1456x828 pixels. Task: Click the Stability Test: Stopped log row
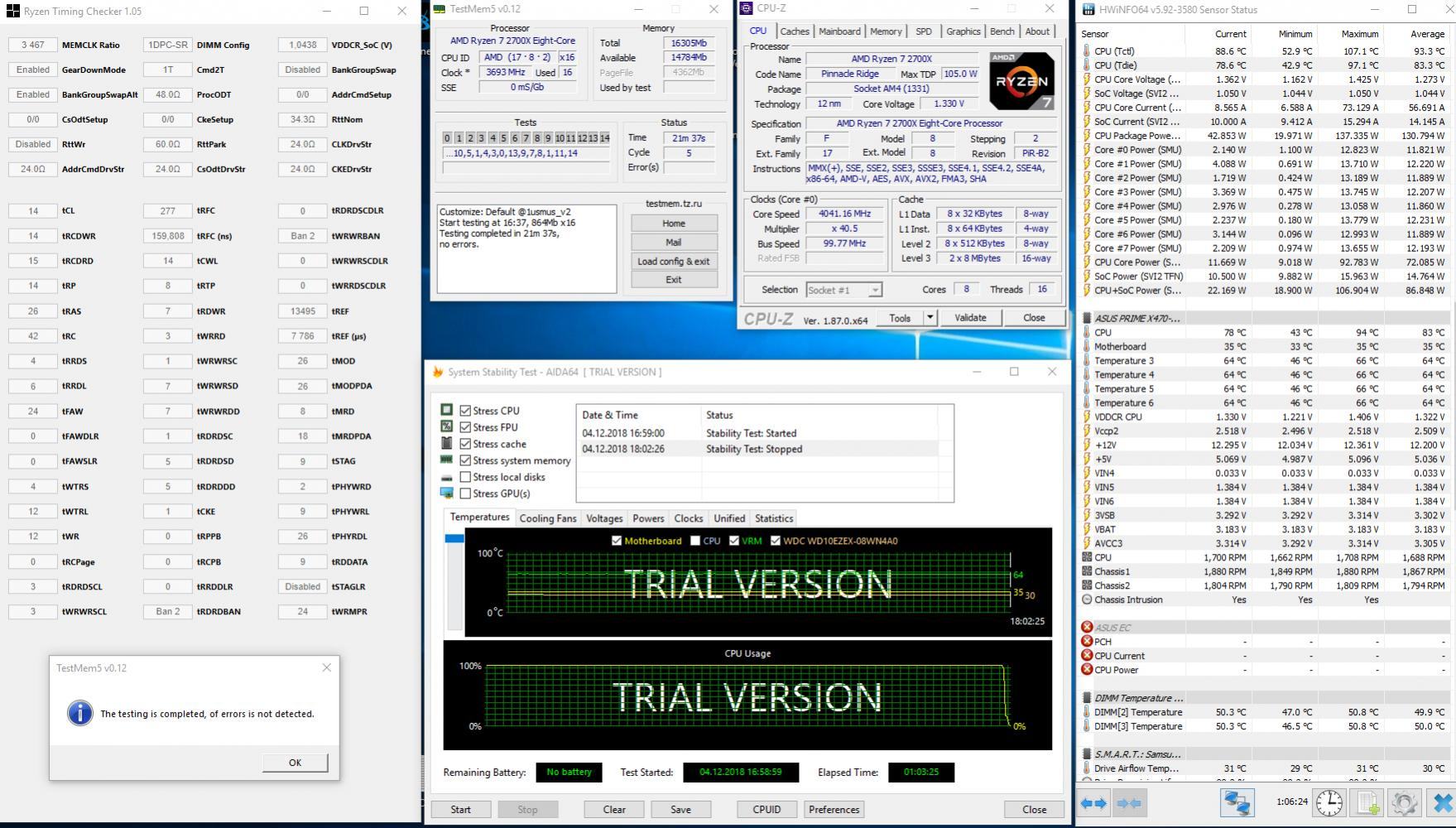coord(759,449)
